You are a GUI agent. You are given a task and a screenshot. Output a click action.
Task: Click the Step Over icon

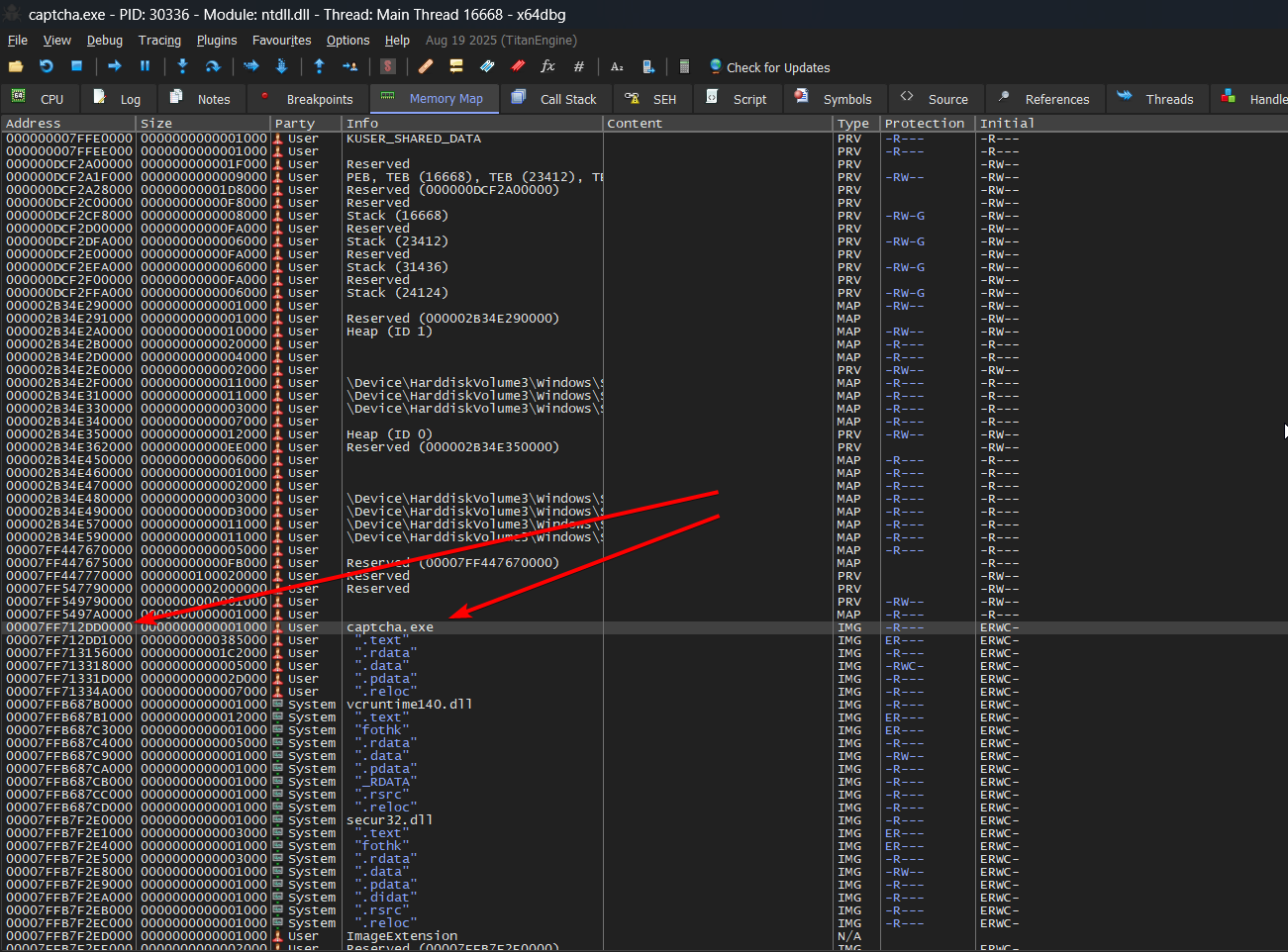pyautogui.click(x=212, y=66)
